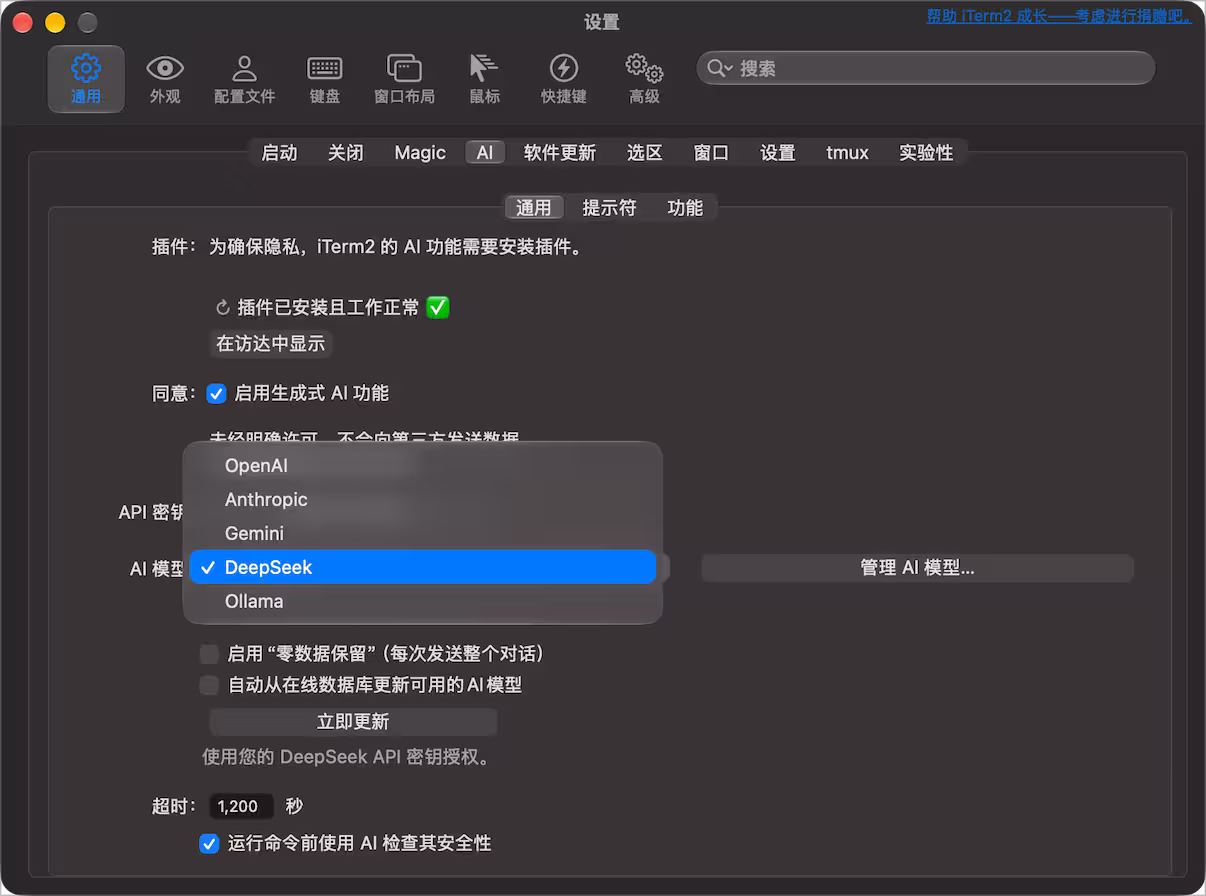Open the 设置 sub-tab

778,153
